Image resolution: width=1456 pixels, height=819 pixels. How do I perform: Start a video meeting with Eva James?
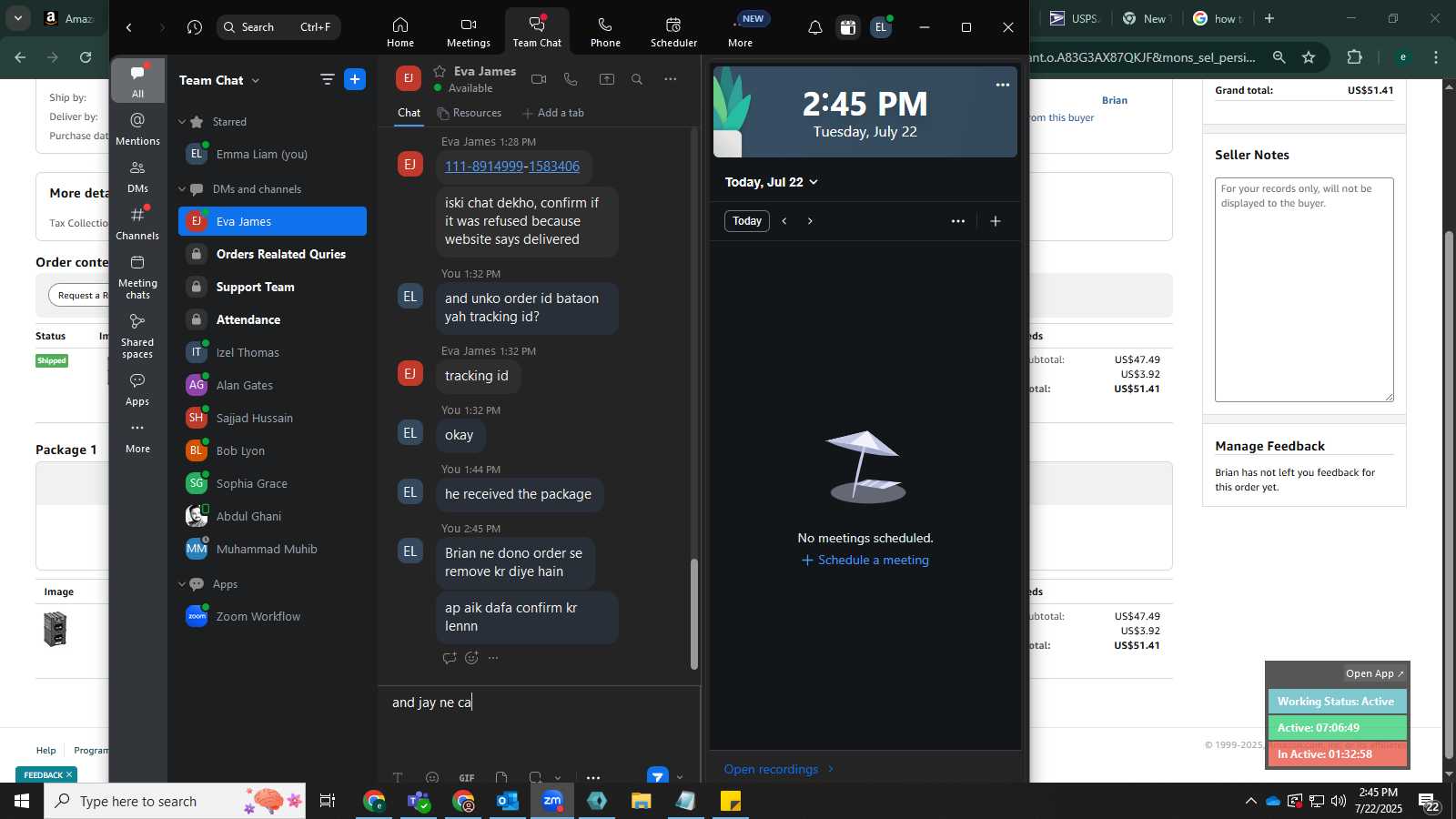click(x=539, y=79)
